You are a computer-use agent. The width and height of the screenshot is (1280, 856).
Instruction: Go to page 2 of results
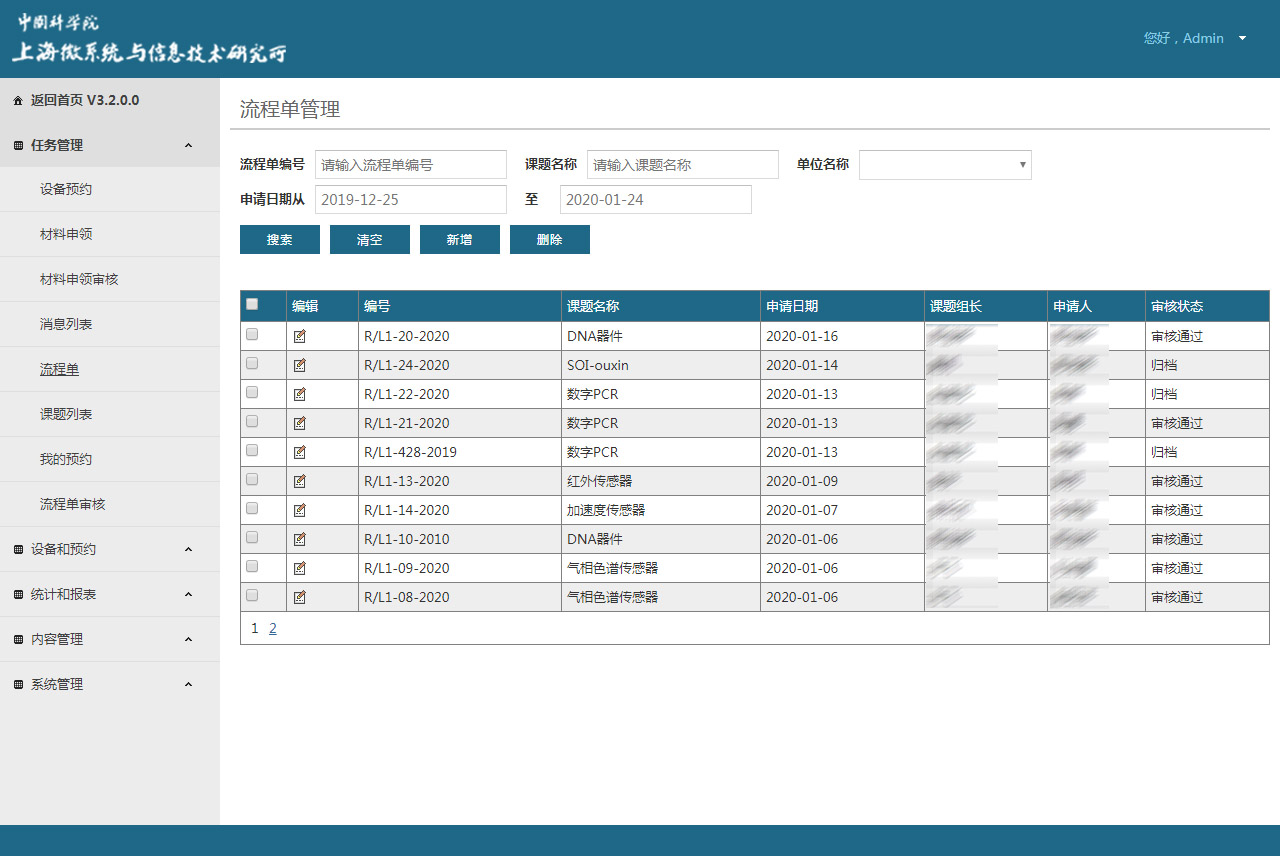(x=273, y=629)
